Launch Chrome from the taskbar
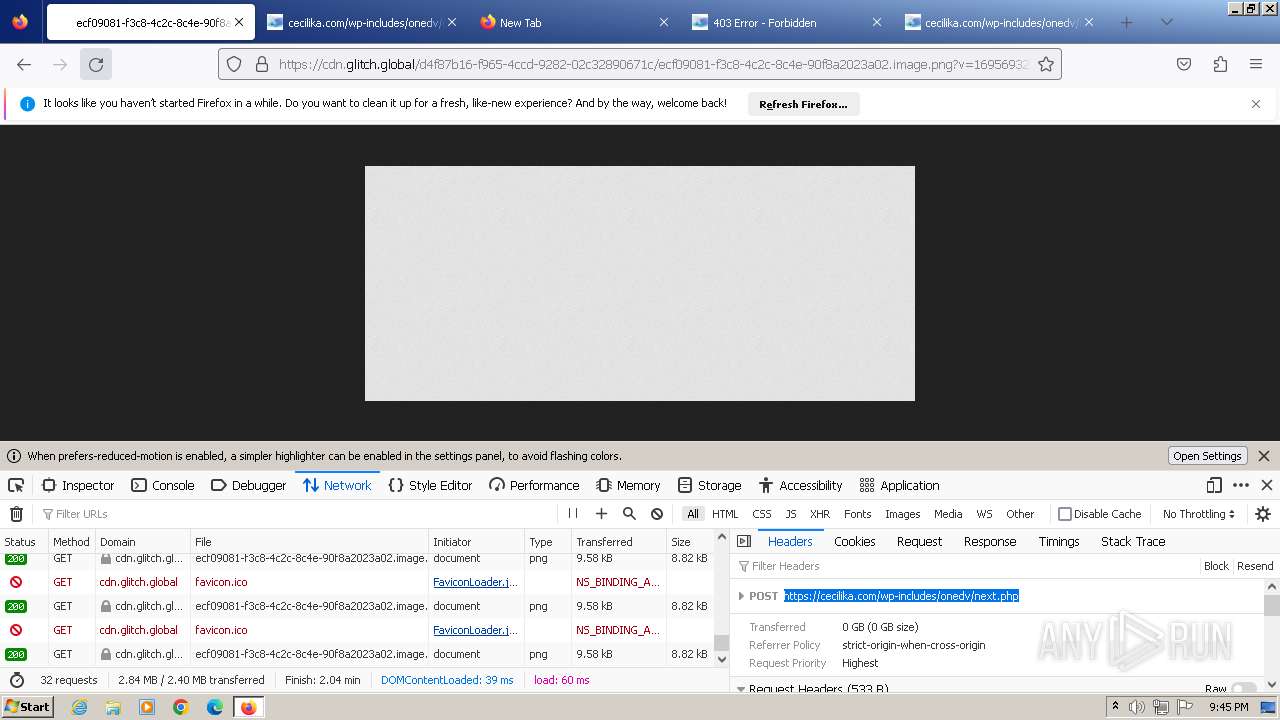The width and height of the screenshot is (1280, 720). coord(181,707)
